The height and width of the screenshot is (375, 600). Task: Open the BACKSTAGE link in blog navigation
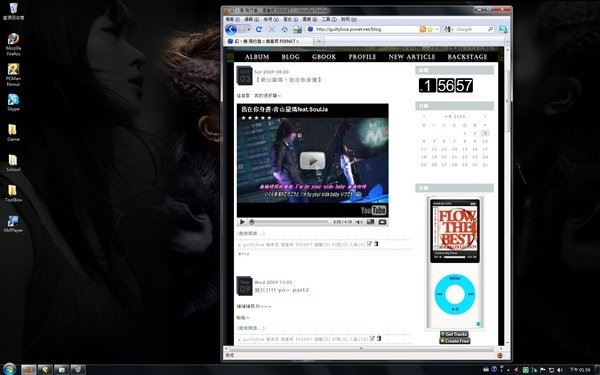point(467,57)
